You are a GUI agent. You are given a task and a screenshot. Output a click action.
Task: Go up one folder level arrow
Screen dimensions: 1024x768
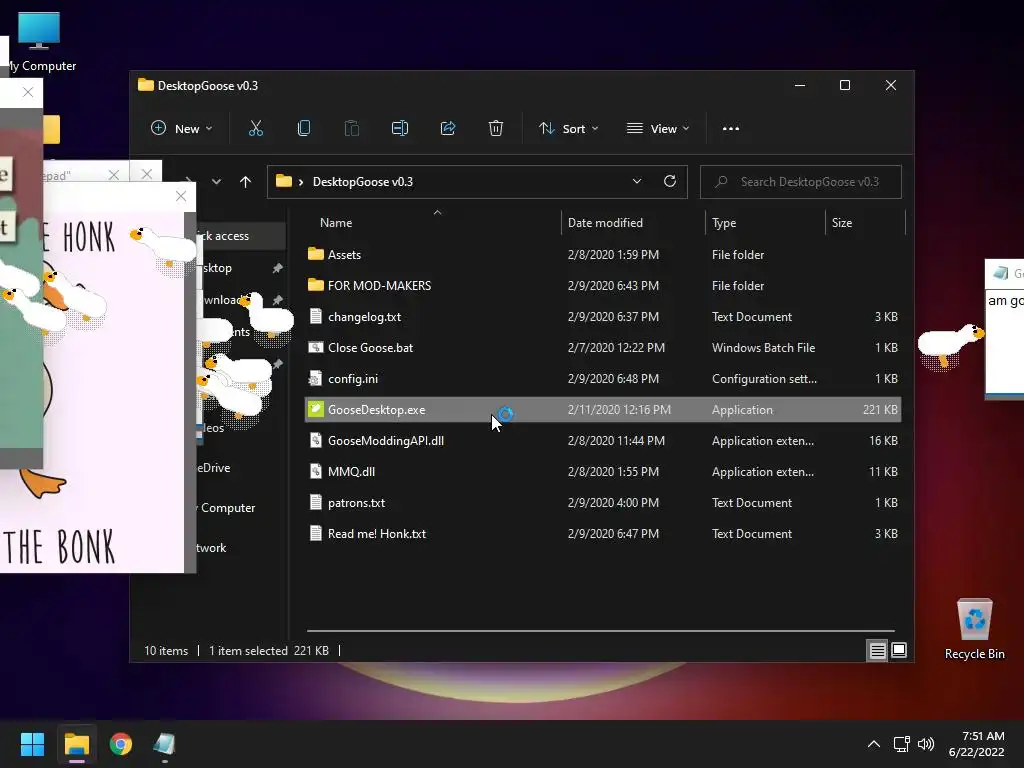point(245,182)
